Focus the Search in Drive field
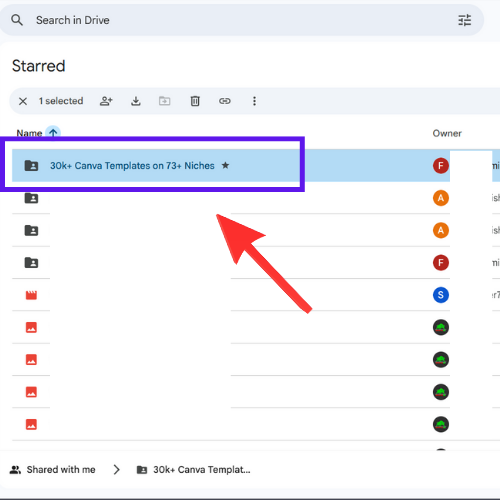This screenshot has height=500, width=500. 242,20
